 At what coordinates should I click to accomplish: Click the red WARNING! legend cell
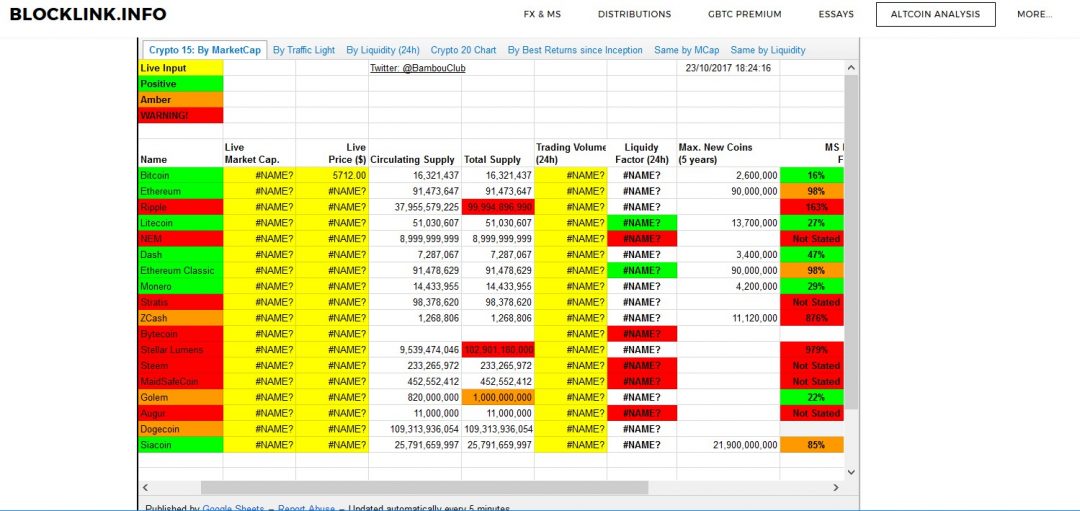pyautogui.click(x=180, y=116)
